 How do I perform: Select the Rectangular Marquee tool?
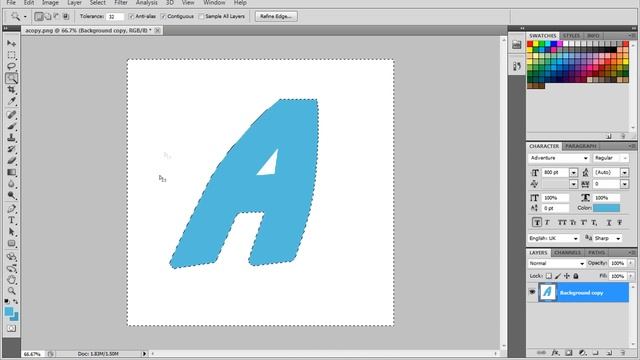coord(11,55)
